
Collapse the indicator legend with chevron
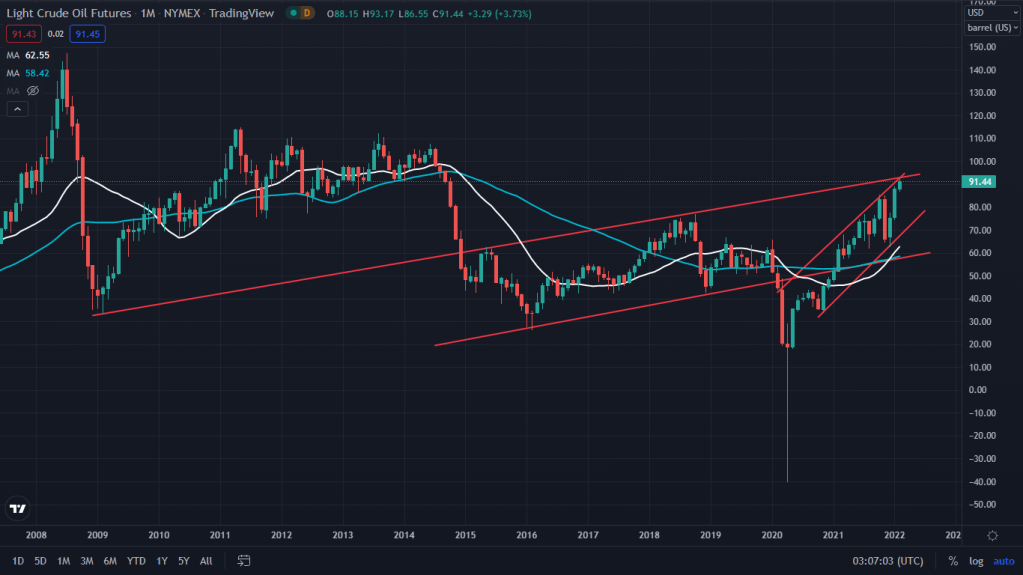16,109
